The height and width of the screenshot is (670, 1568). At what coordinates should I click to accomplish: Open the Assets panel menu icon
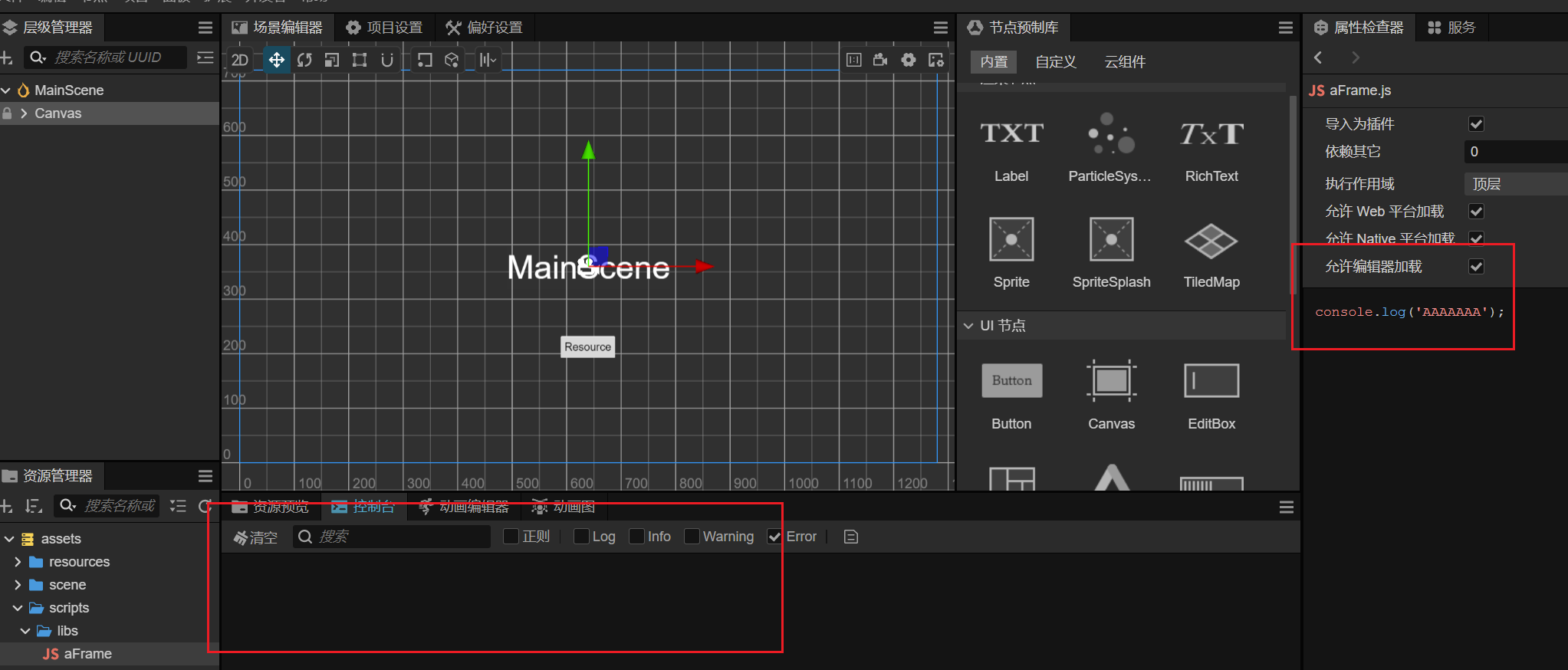205,476
